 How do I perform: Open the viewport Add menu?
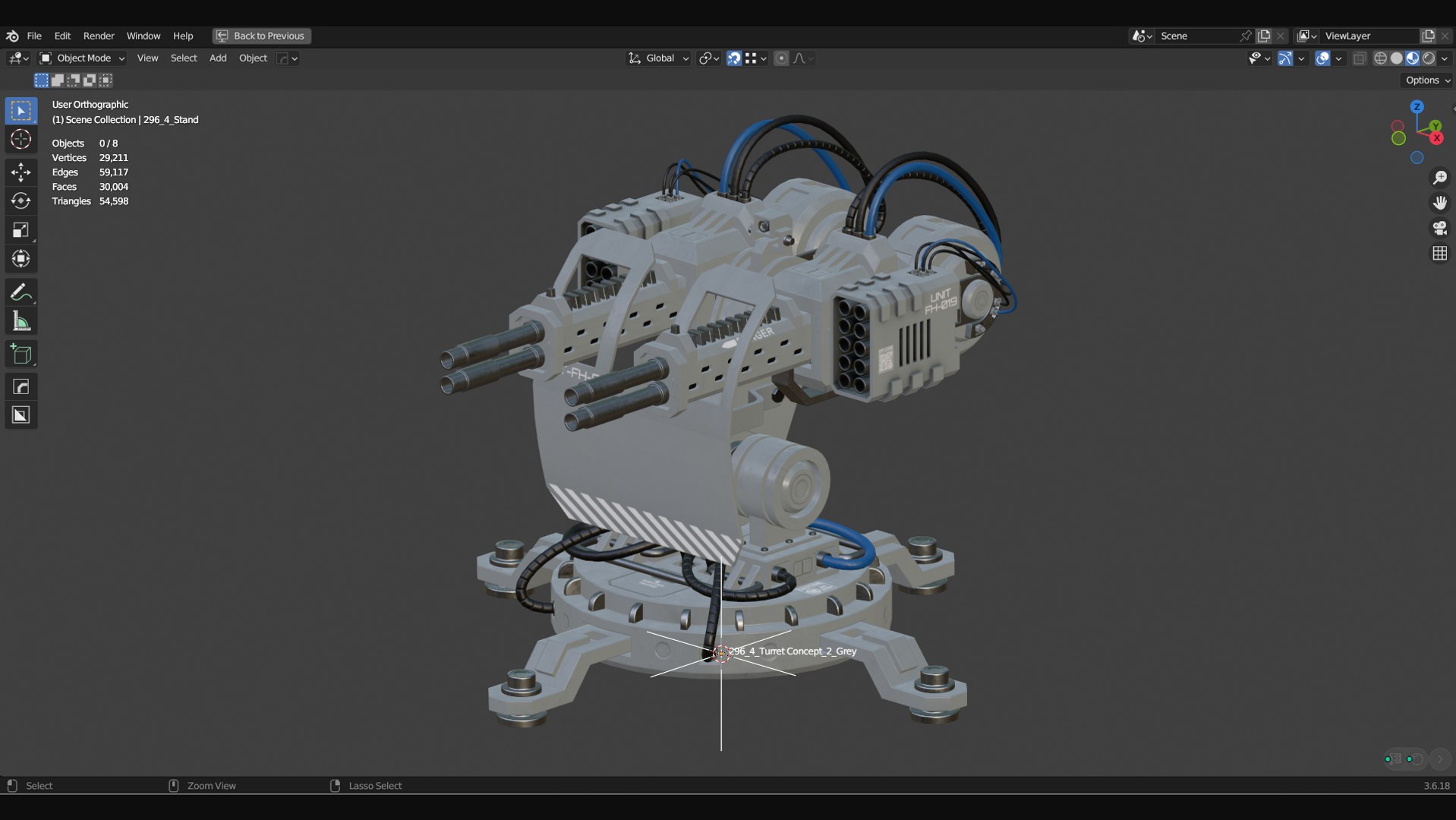(218, 58)
